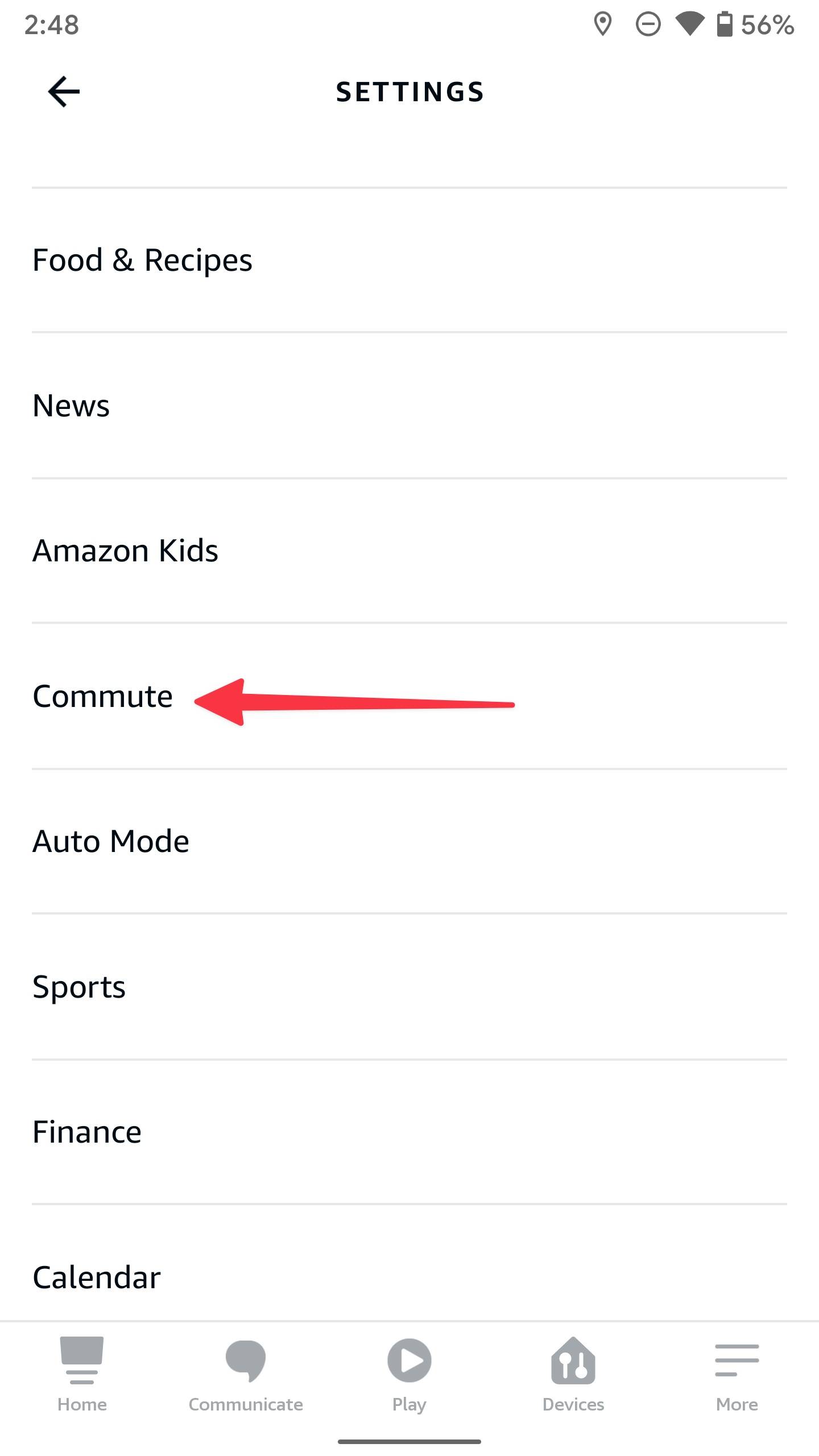The height and width of the screenshot is (1456, 819).
Task: Open the Commute settings entry
Action: coord(102,696)
